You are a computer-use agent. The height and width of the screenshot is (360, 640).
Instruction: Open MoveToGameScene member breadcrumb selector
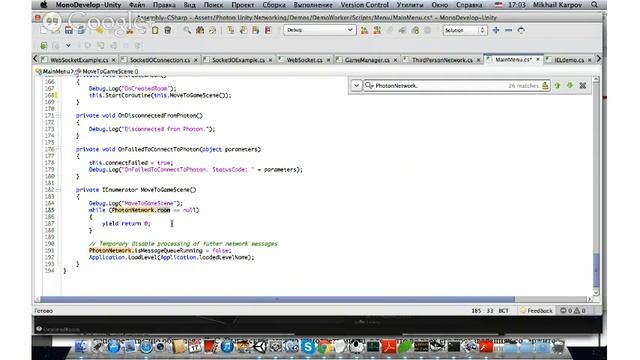107,71
